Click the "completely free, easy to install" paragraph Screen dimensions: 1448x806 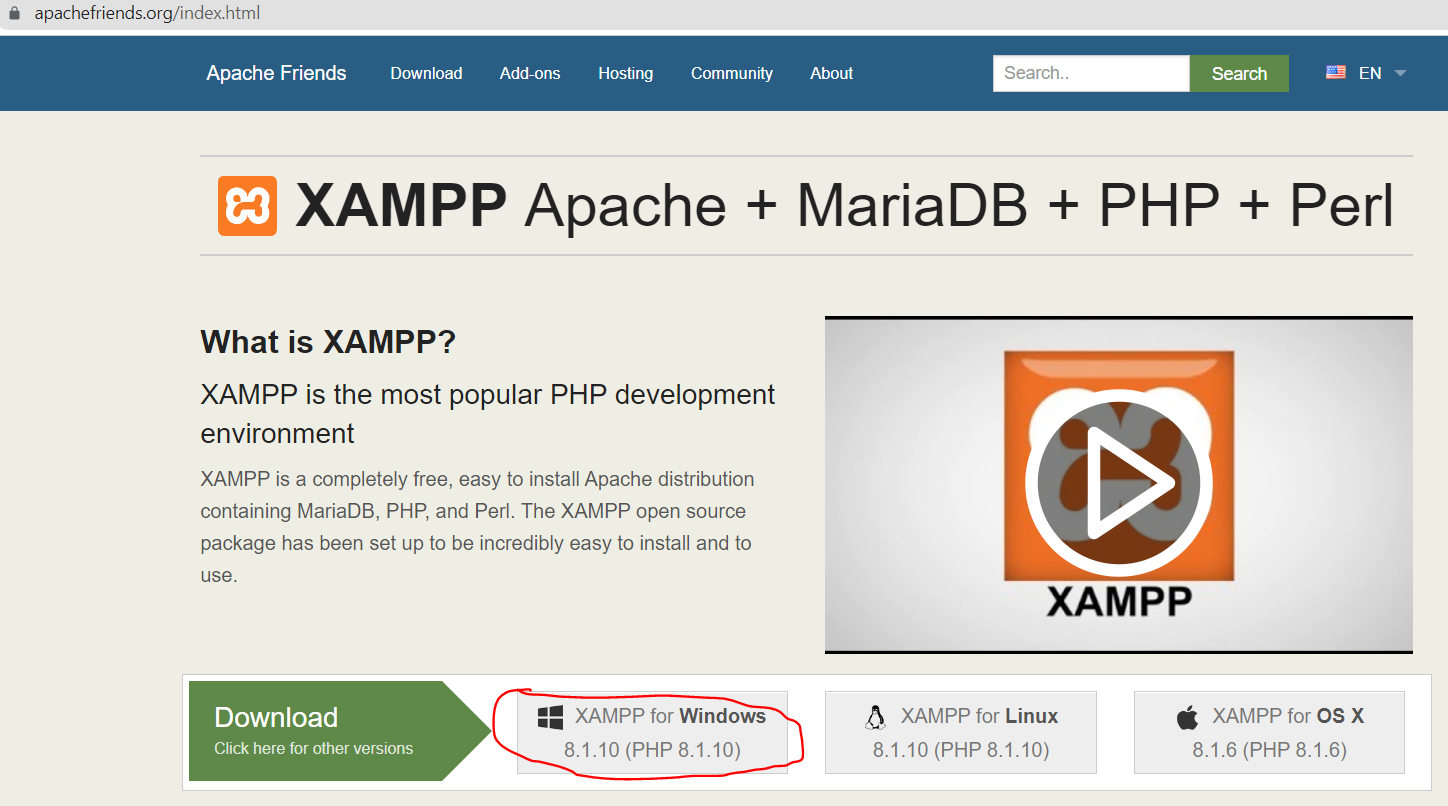pos(478,527)
